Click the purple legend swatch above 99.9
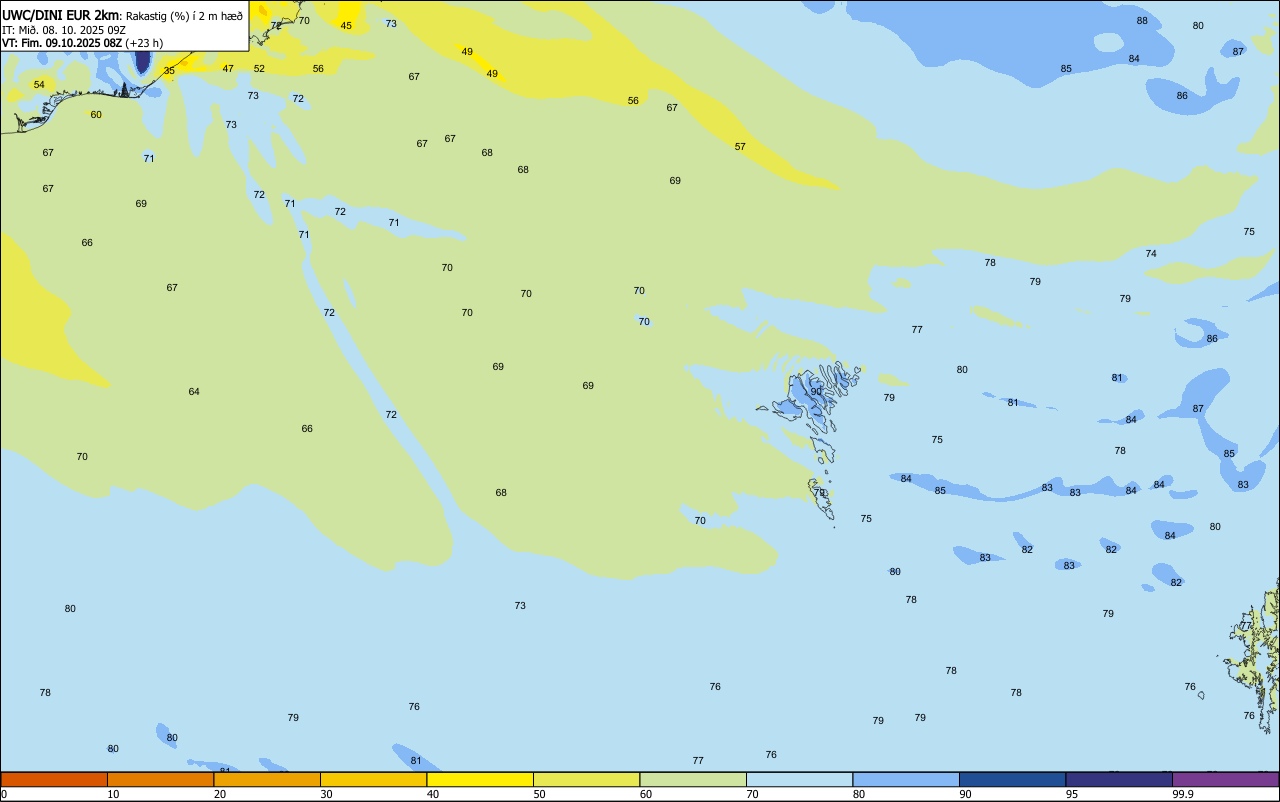The height and width of the screenshot is (802, 1280). click(x=1226, y=779)
